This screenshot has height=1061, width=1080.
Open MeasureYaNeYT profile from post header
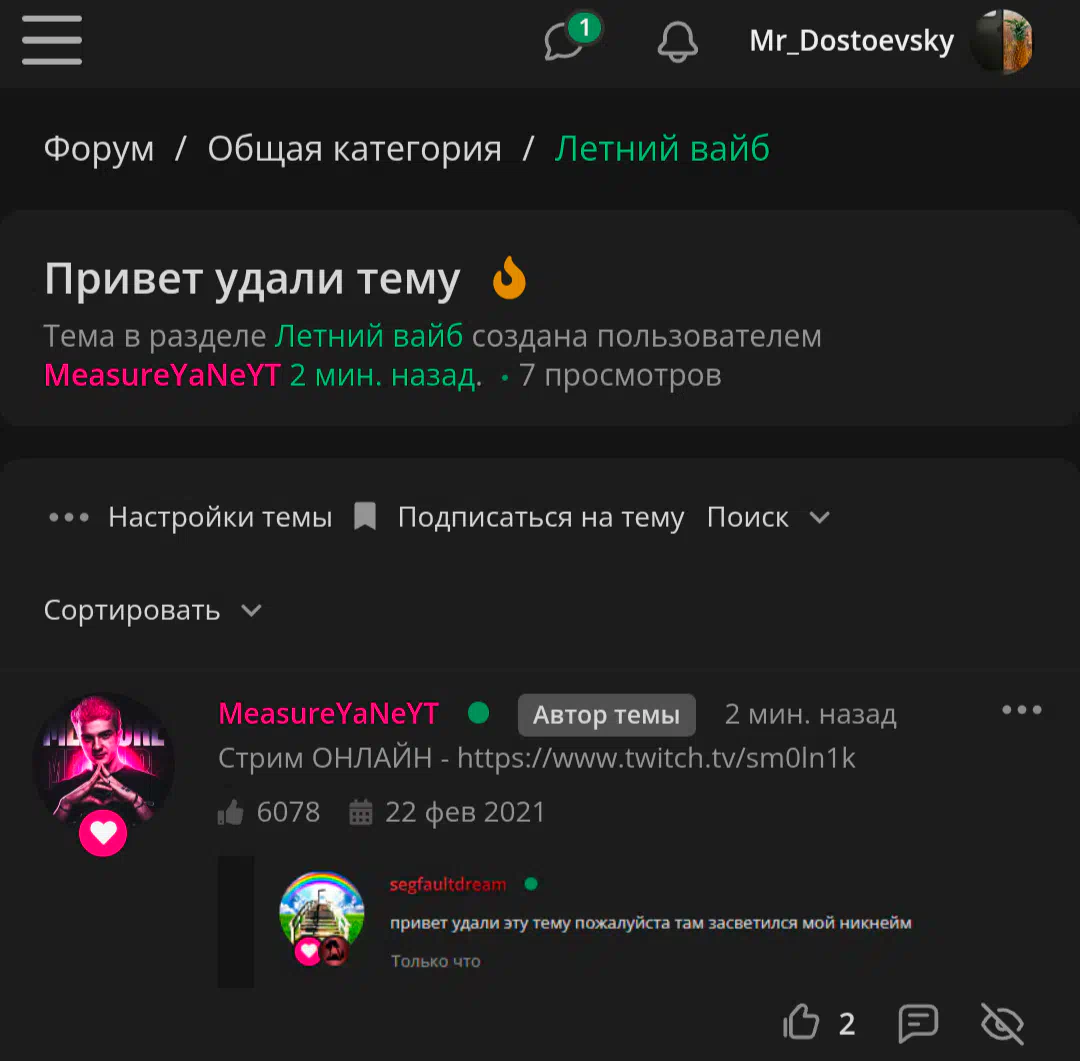point(329,714)
